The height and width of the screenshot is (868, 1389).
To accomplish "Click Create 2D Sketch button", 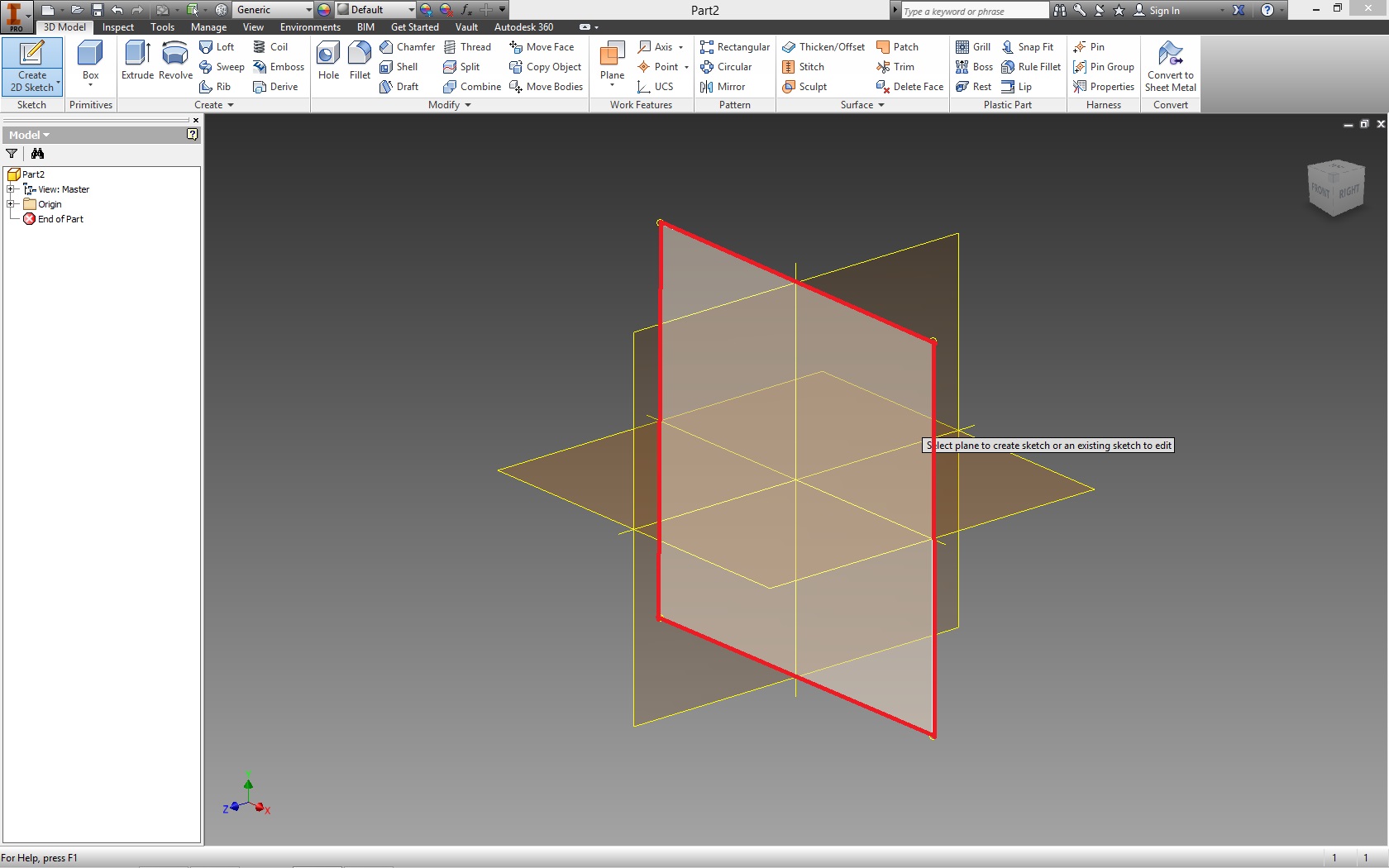I will tap(31, 66).
